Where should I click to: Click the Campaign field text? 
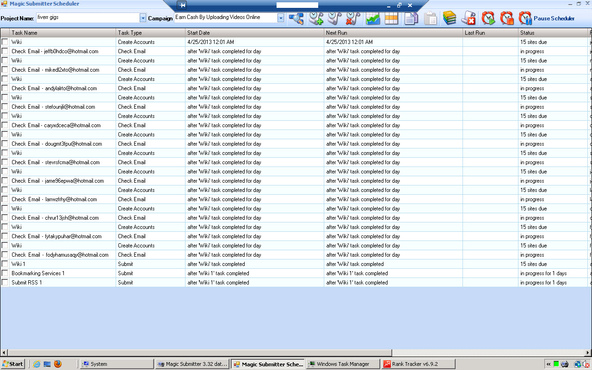217,17
